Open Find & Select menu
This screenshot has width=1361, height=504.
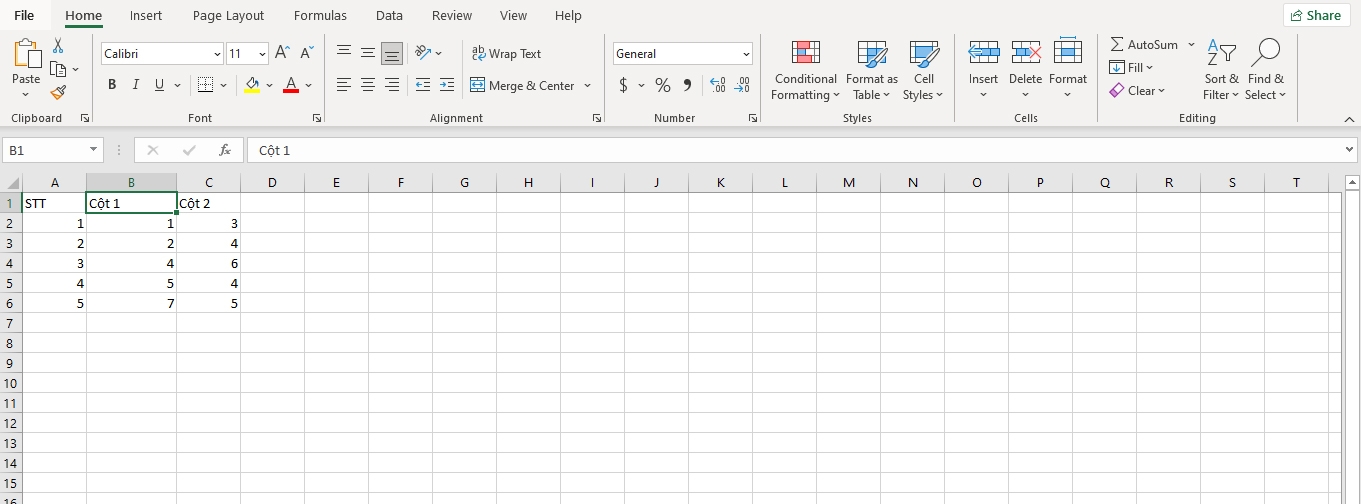1265,70
